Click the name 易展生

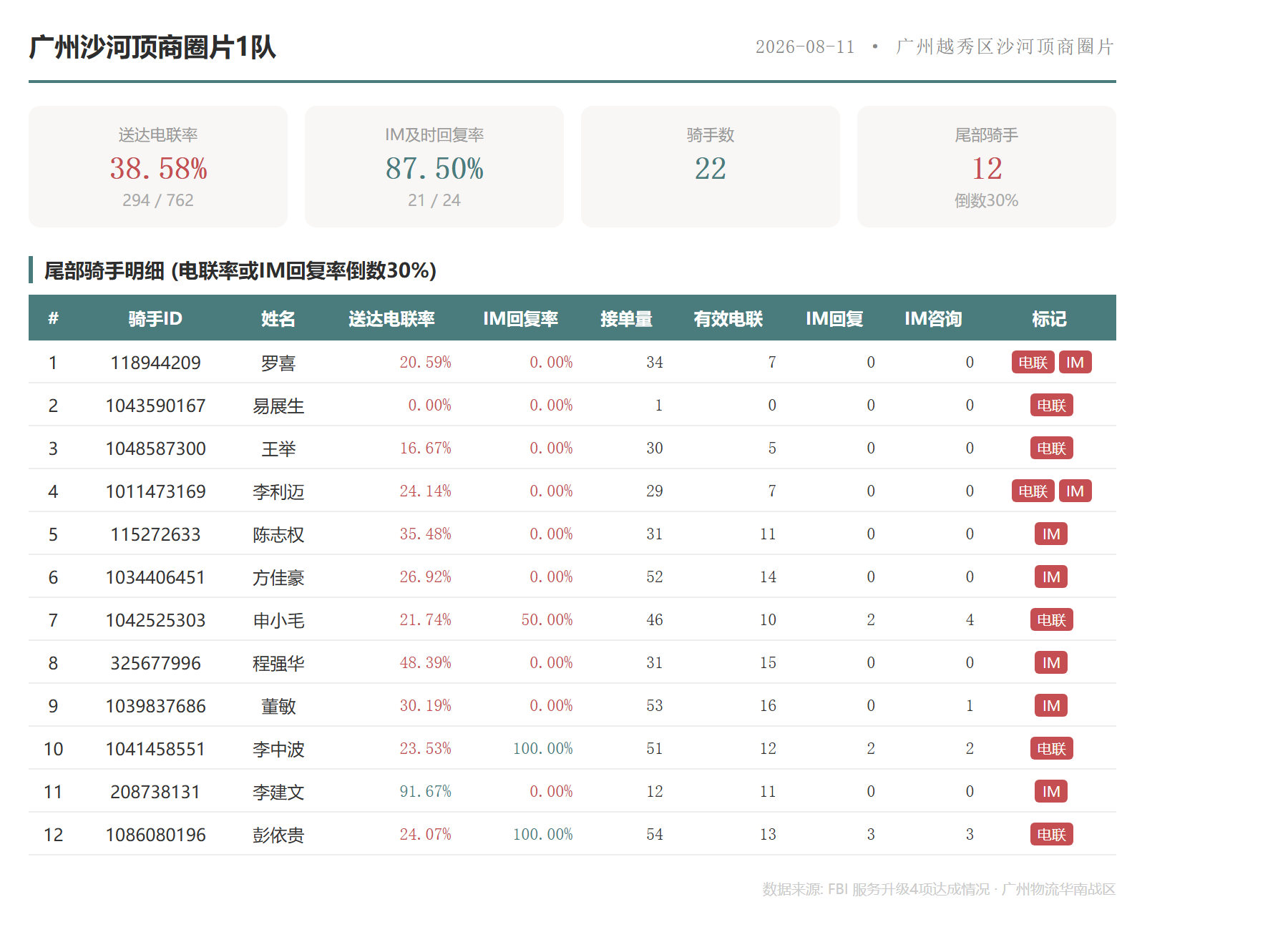[x=278, y=406]
